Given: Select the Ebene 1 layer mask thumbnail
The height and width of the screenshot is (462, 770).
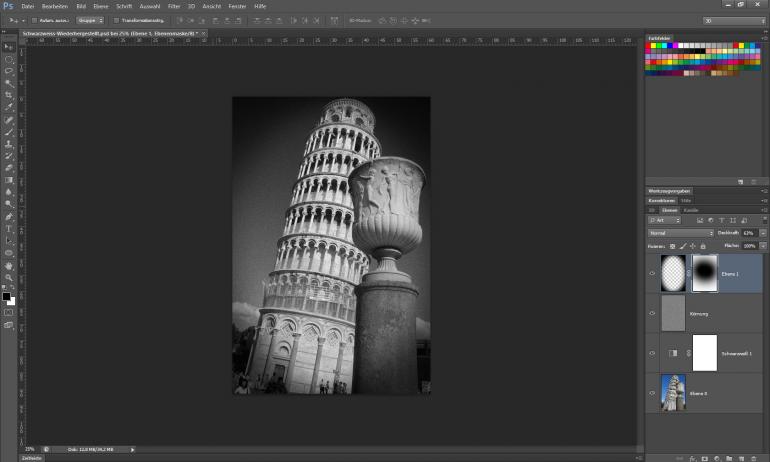Looking at the screenshot, I should click(705, 273).
